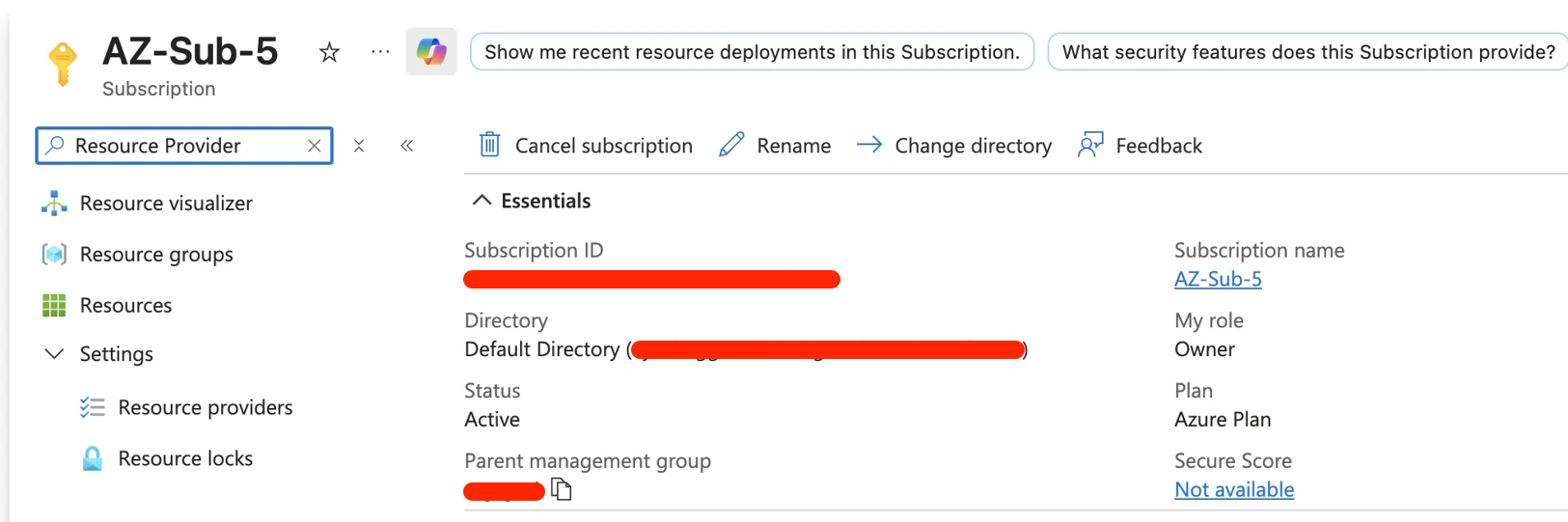Open Resources menu item

125,305
